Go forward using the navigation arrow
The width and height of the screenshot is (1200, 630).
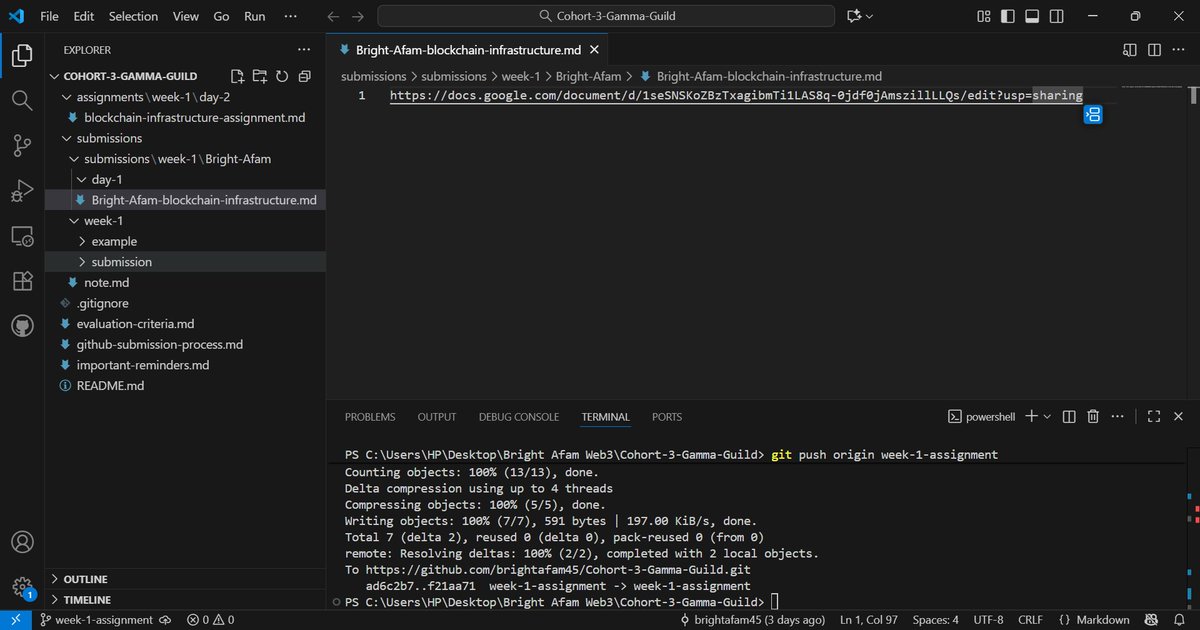(x=358, y=16)
